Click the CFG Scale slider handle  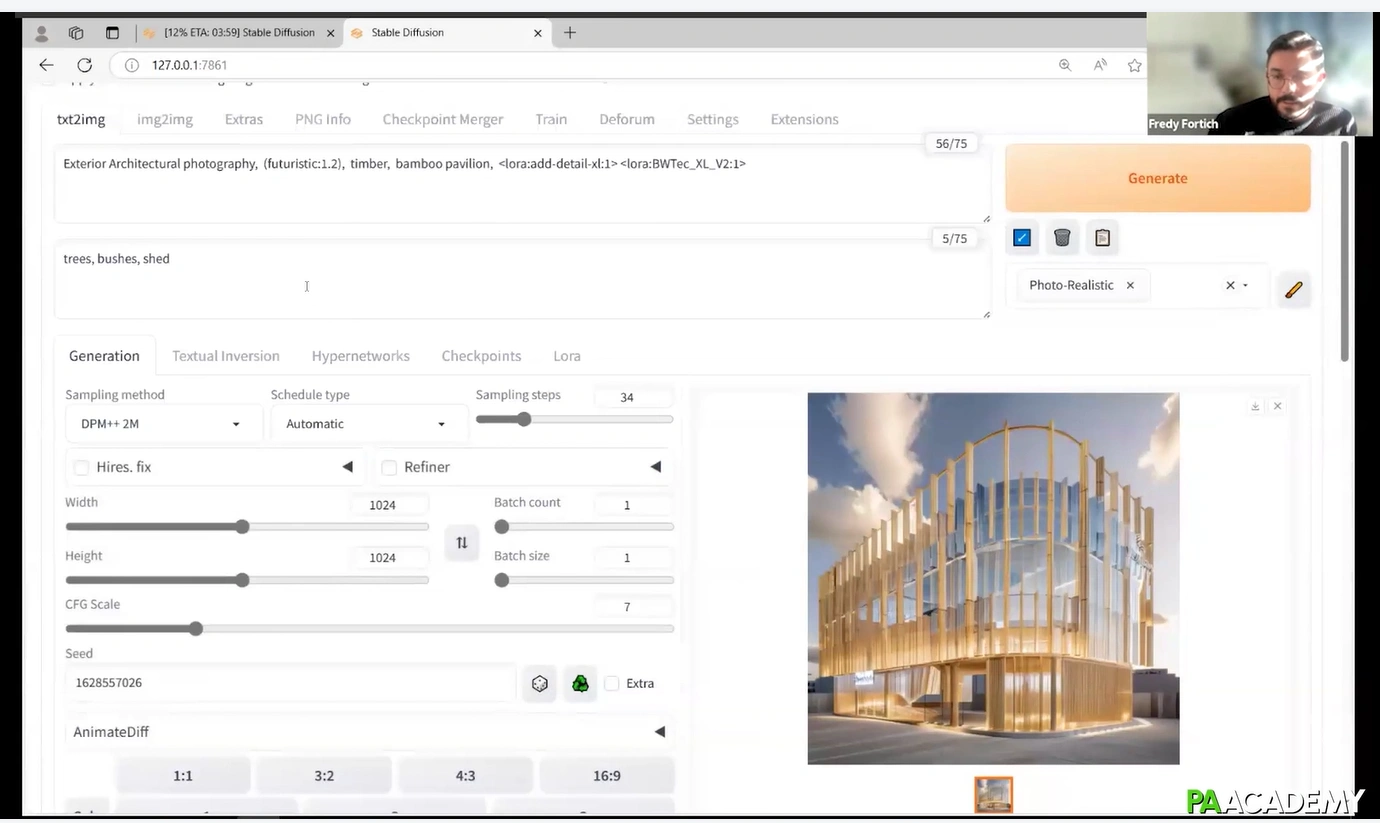pyautogui.click(x=196, y=629)
